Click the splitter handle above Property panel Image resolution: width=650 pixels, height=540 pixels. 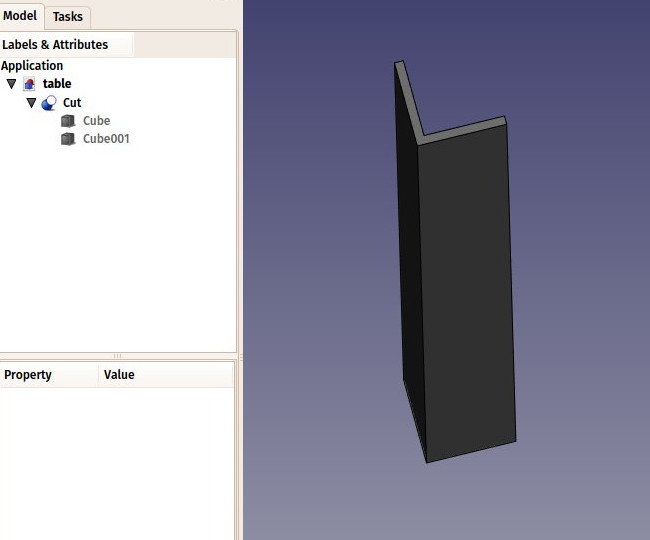tap(118, 356)
